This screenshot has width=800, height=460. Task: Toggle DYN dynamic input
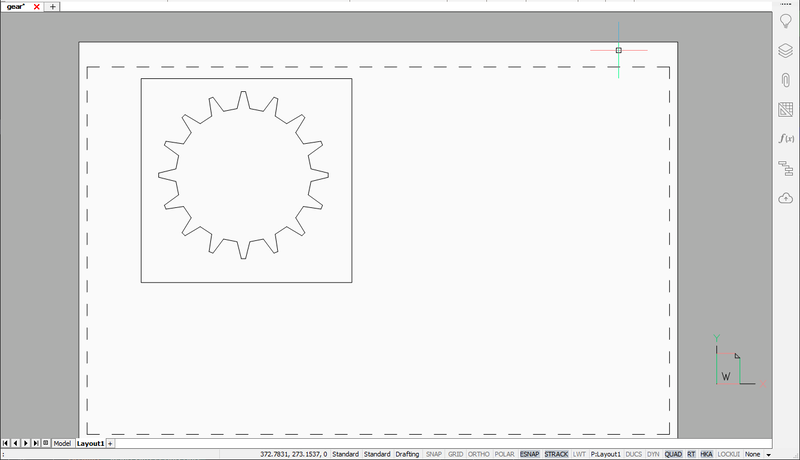coord(653,454)
